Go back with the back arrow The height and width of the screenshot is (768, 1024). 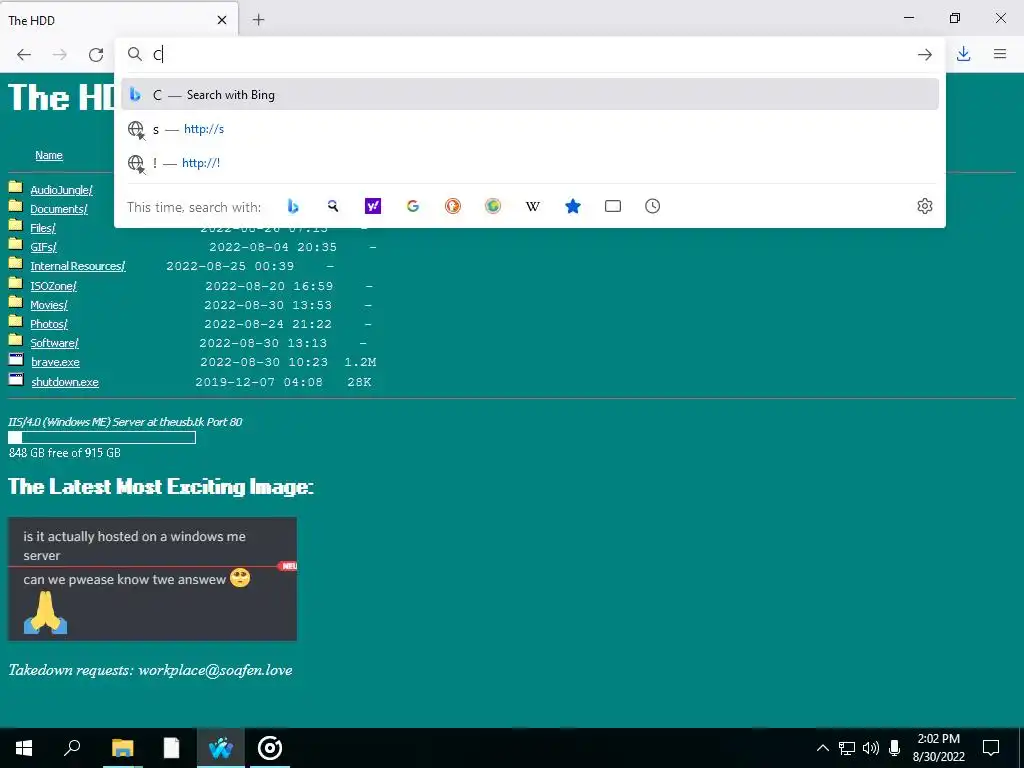pos(24,55)
